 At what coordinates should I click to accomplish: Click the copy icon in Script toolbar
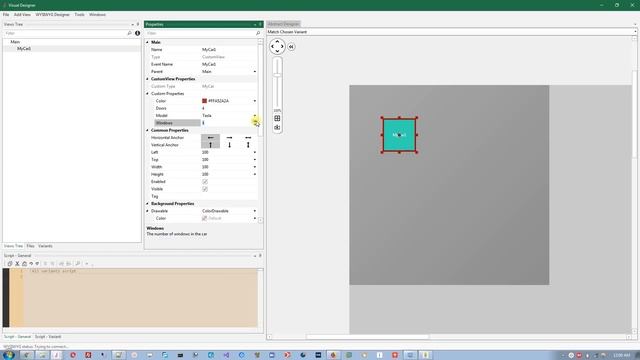pyautogui.click(x=10, y=264)
